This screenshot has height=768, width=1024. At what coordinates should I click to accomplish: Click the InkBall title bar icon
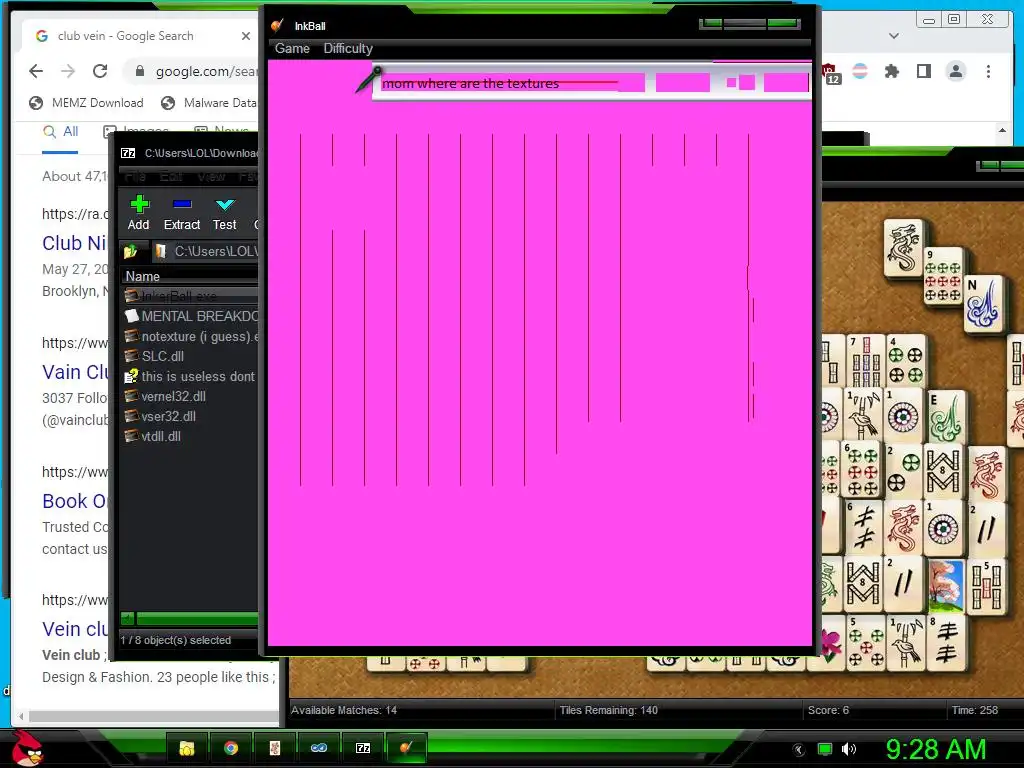coord(278,25)
